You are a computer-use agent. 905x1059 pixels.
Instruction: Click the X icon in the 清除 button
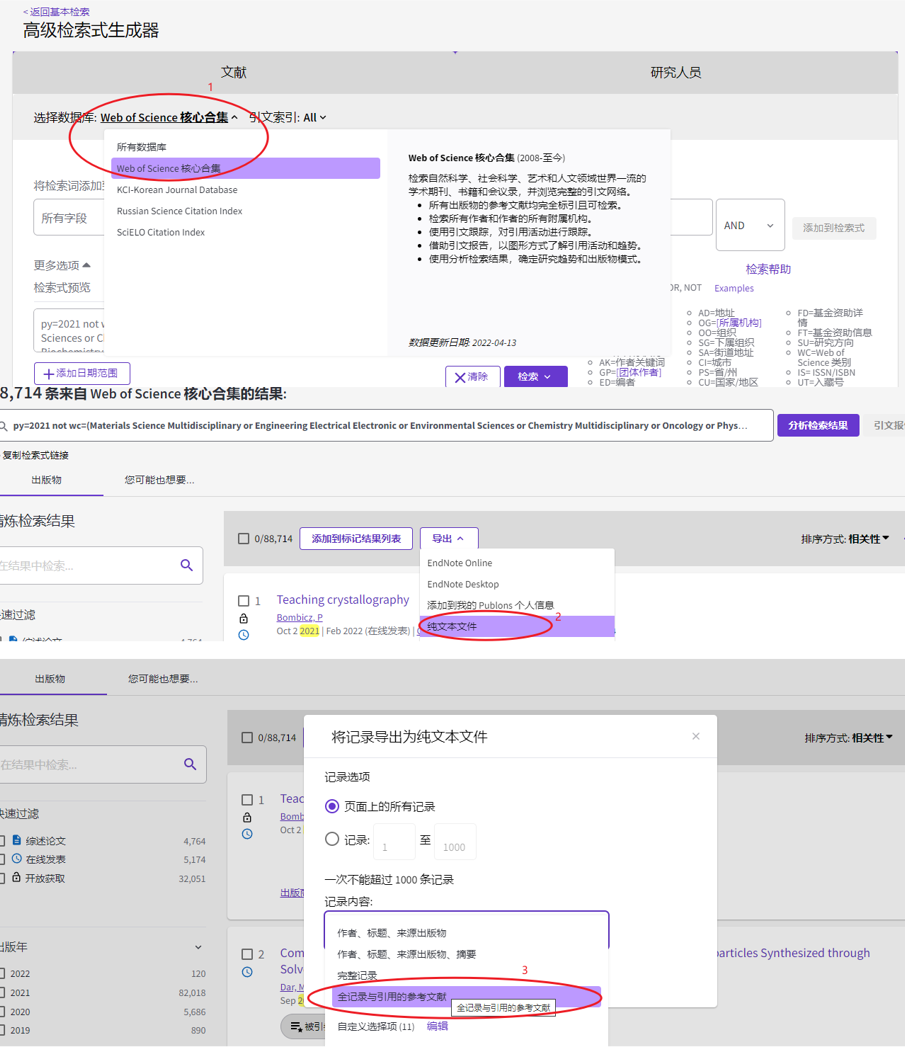click(460, 378)
